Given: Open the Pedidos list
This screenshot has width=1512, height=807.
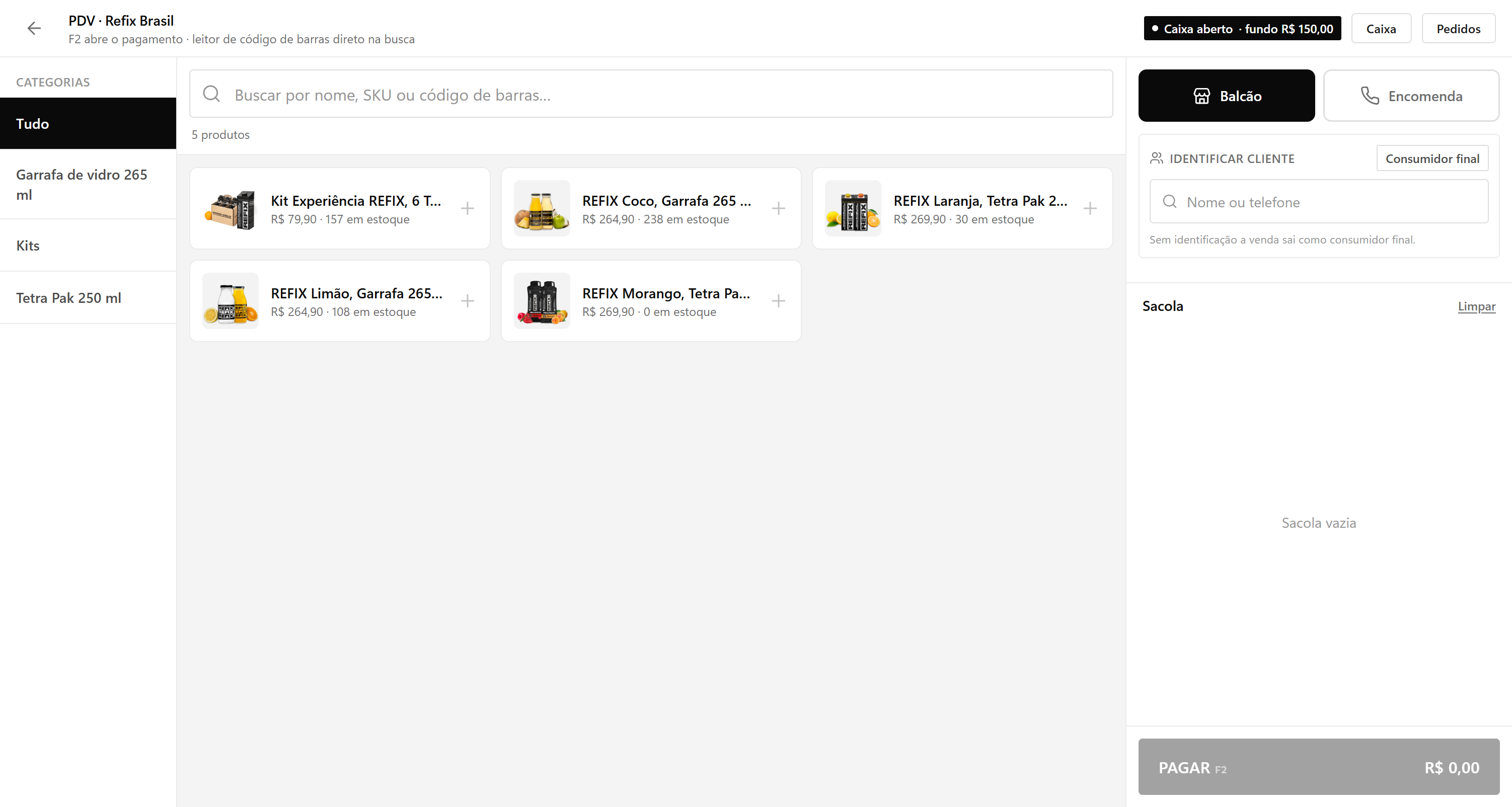Looking at the screenshot, I should (1458, 29).
